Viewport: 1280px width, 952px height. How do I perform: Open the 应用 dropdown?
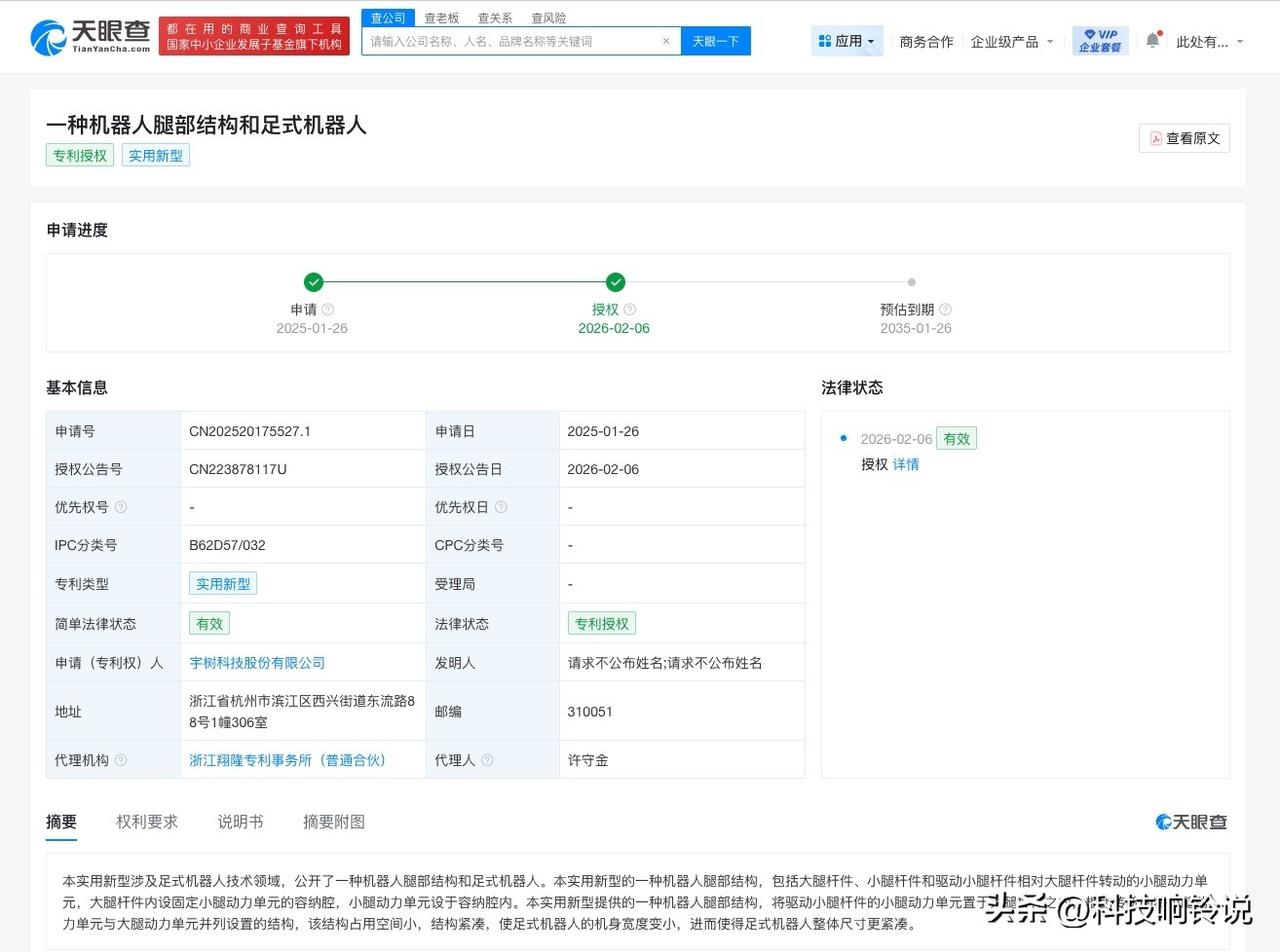[846, 40]
